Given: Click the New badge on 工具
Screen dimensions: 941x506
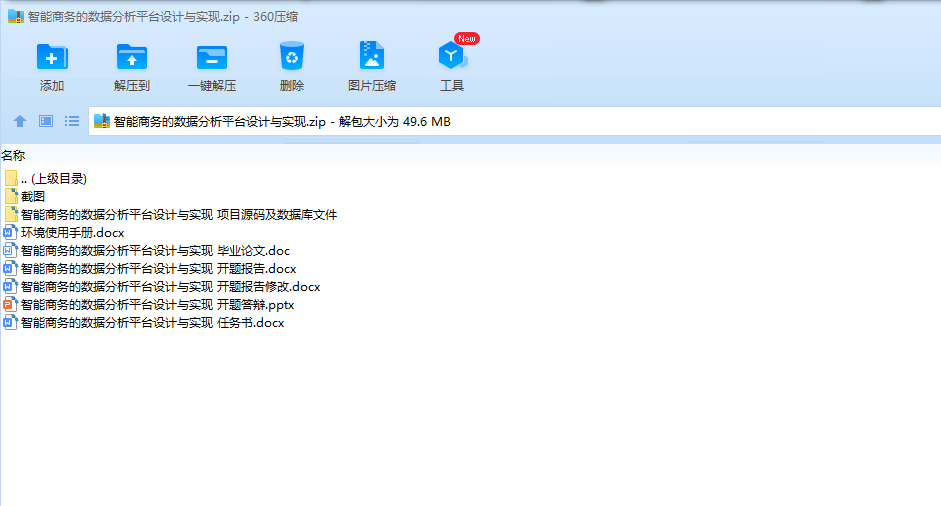Looking at the screenshot, I should (466, 38).
